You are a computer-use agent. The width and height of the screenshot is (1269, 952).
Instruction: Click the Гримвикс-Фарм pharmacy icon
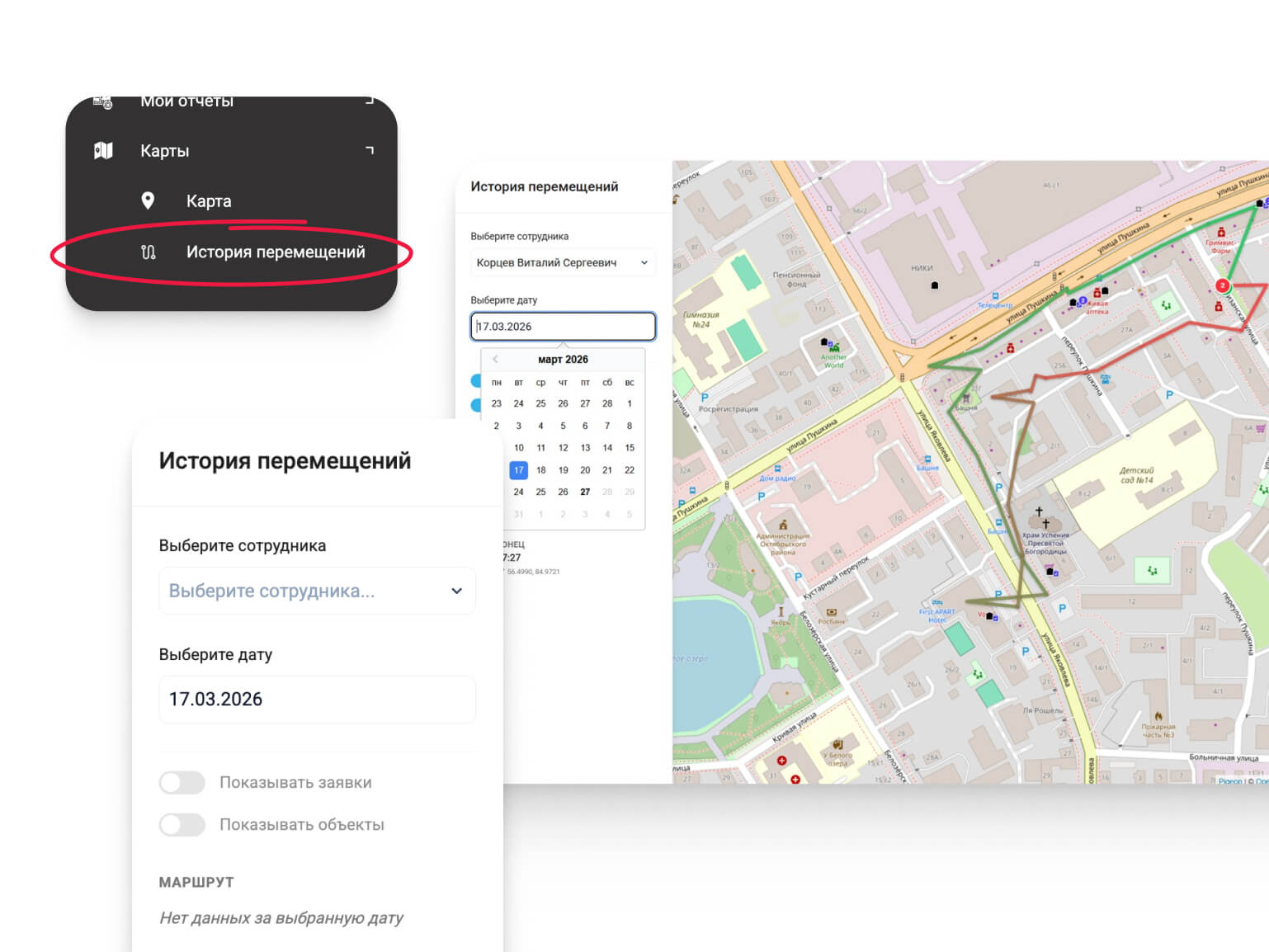1221,233
